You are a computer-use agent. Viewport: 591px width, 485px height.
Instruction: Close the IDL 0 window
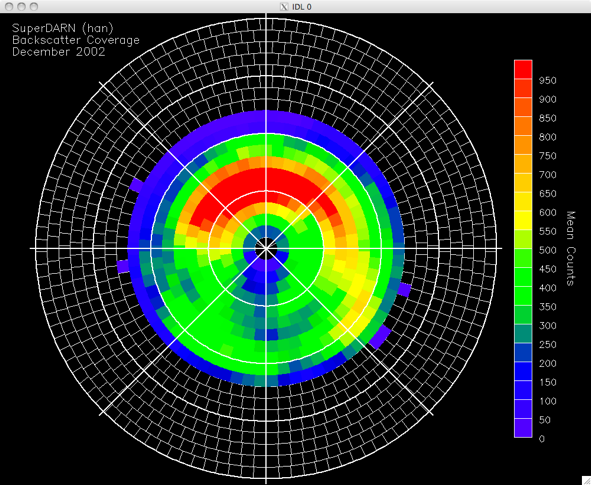point(9,6)
